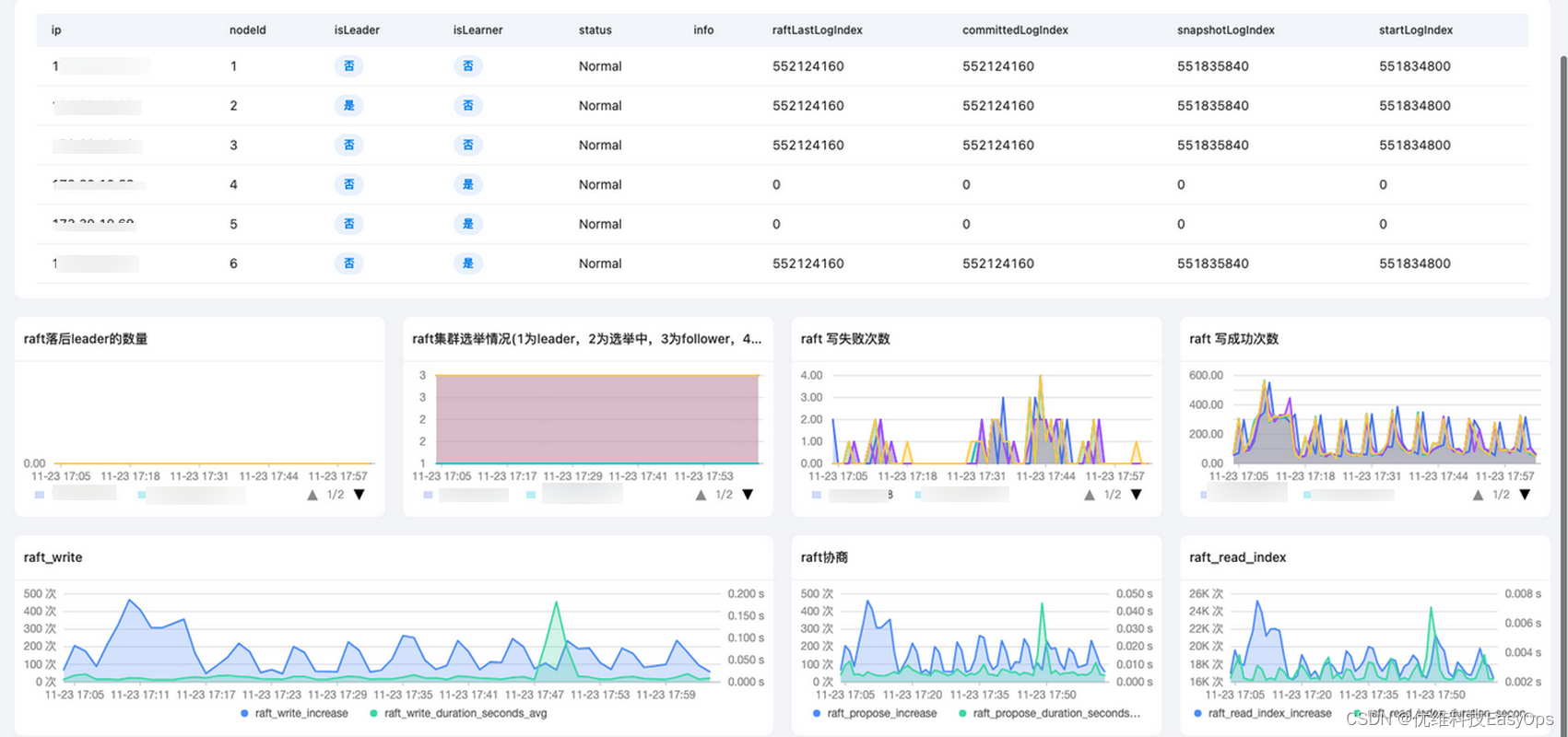1568x737 pixels.
Task: Click isLeader badge for node 5
Action: [348, 224]
